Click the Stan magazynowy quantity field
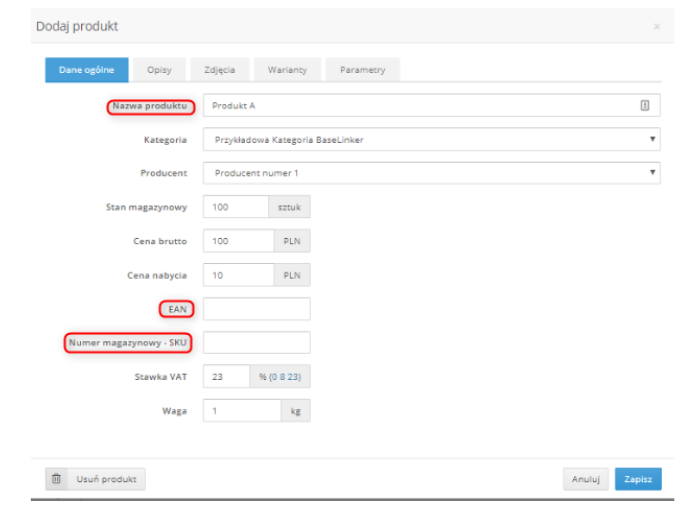687x505 pixels. pyautogui.click(x=236, y=207)
